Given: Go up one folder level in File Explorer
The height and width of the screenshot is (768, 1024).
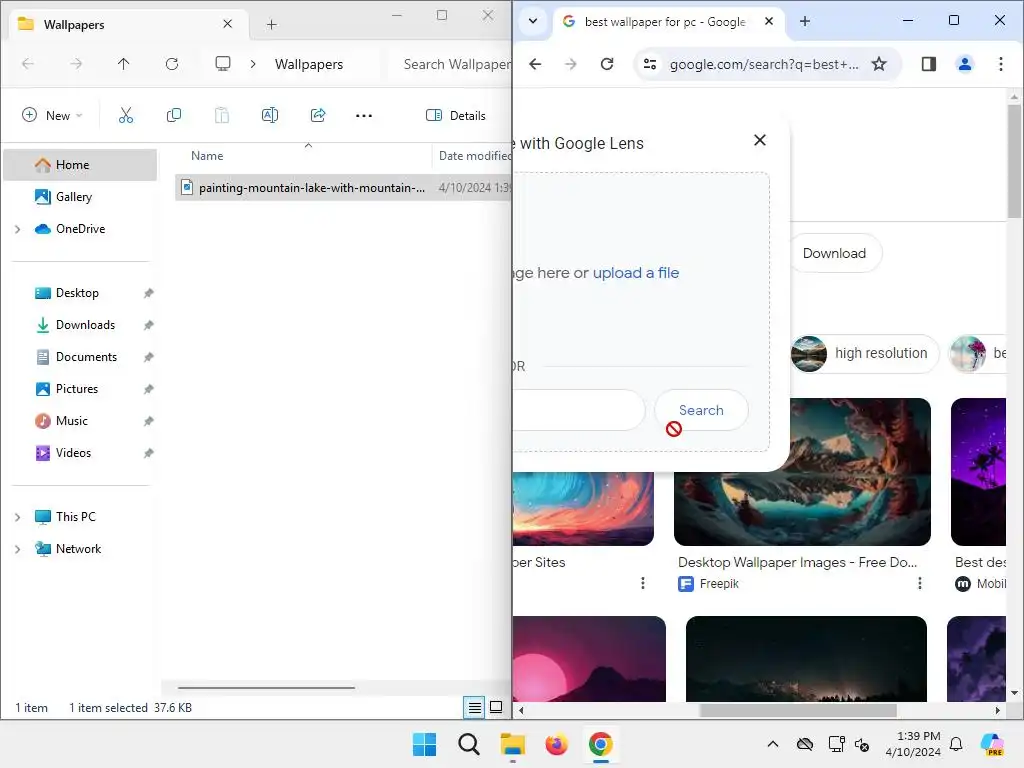Looking at the screenshot, I should 123,63.
